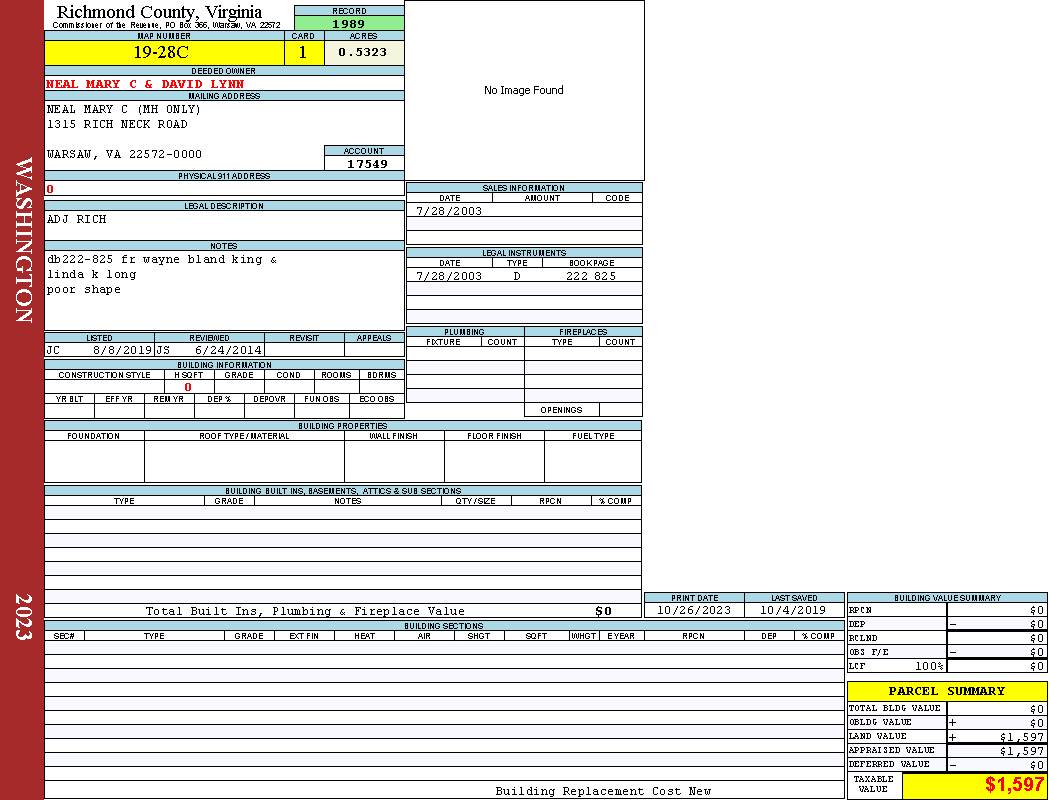Viewport: 1050px width, 800px height.
Task: Click the ADJ RICH legal description text
Action: (77, 219)
